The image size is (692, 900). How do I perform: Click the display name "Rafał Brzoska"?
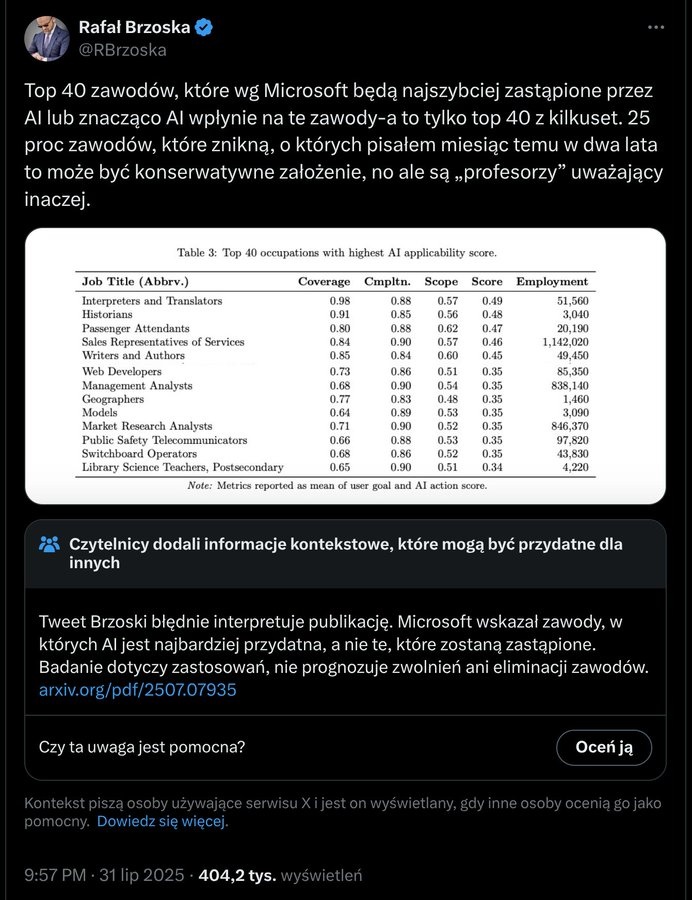(x=132, y=28)
